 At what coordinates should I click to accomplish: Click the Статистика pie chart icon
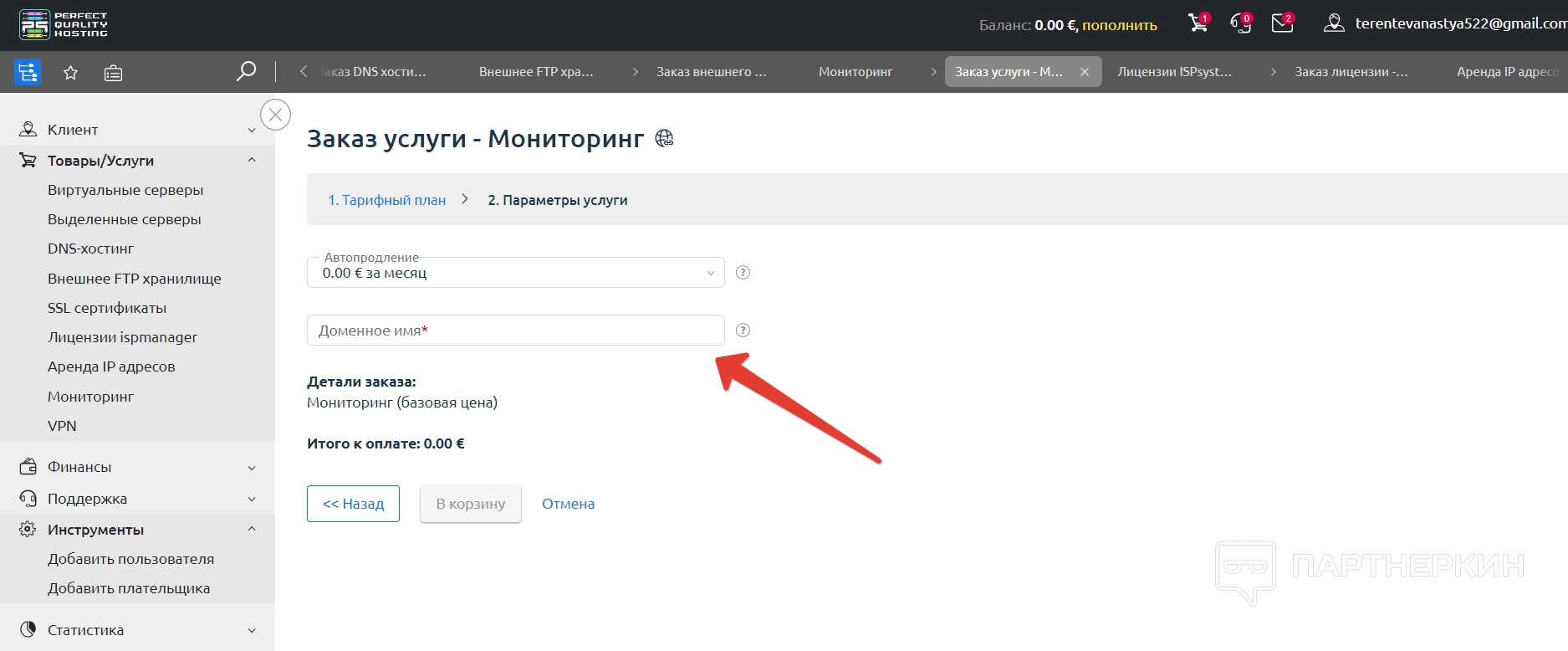(28, 629)
